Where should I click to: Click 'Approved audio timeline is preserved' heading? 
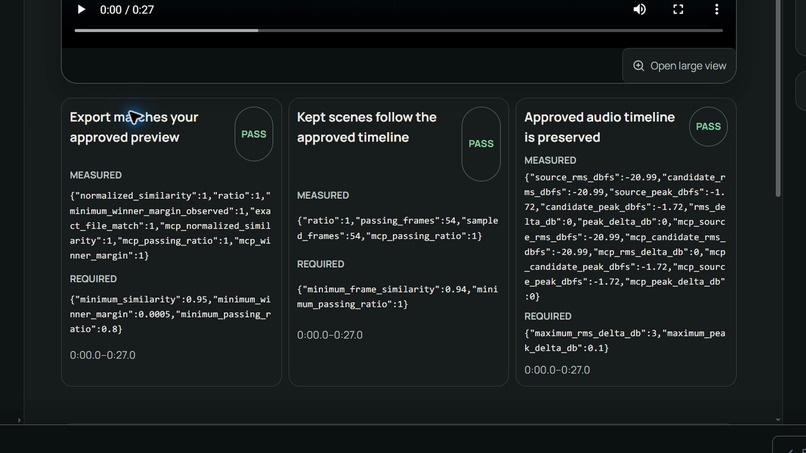pos(599,127)
